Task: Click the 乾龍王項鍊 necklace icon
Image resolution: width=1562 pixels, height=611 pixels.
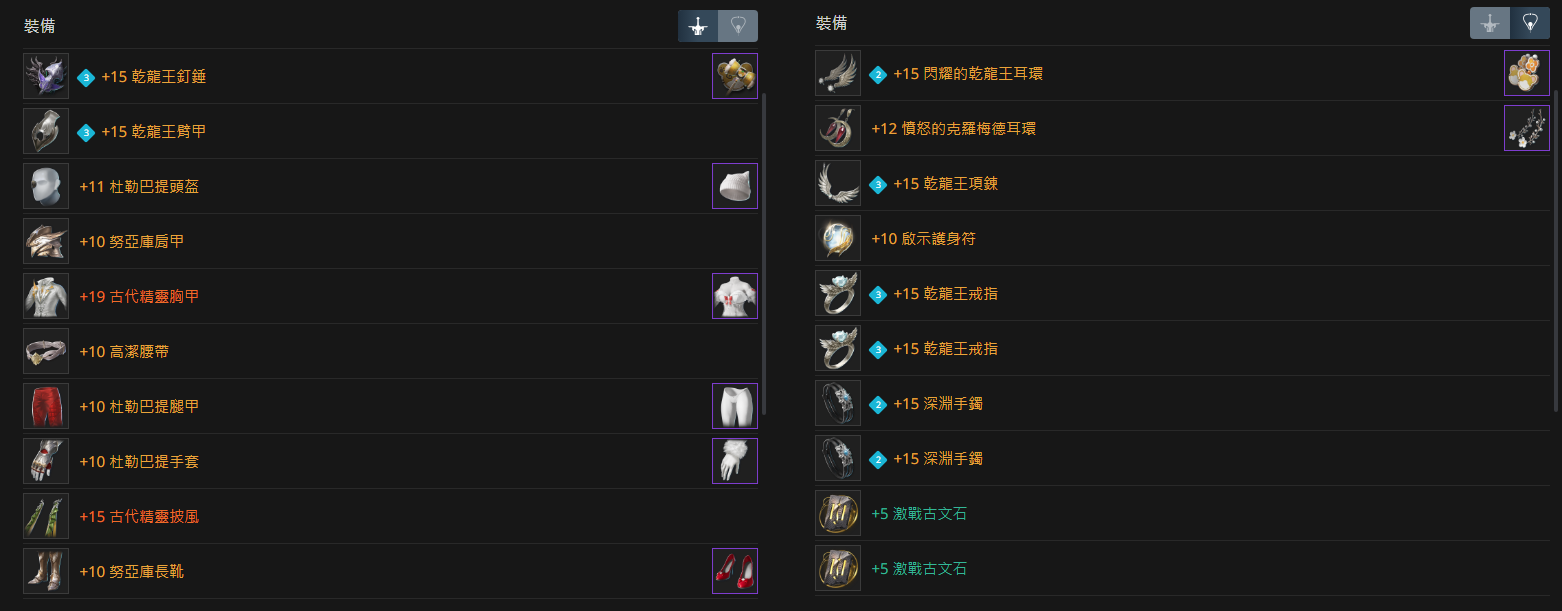Action: click(x=838, y=183)
